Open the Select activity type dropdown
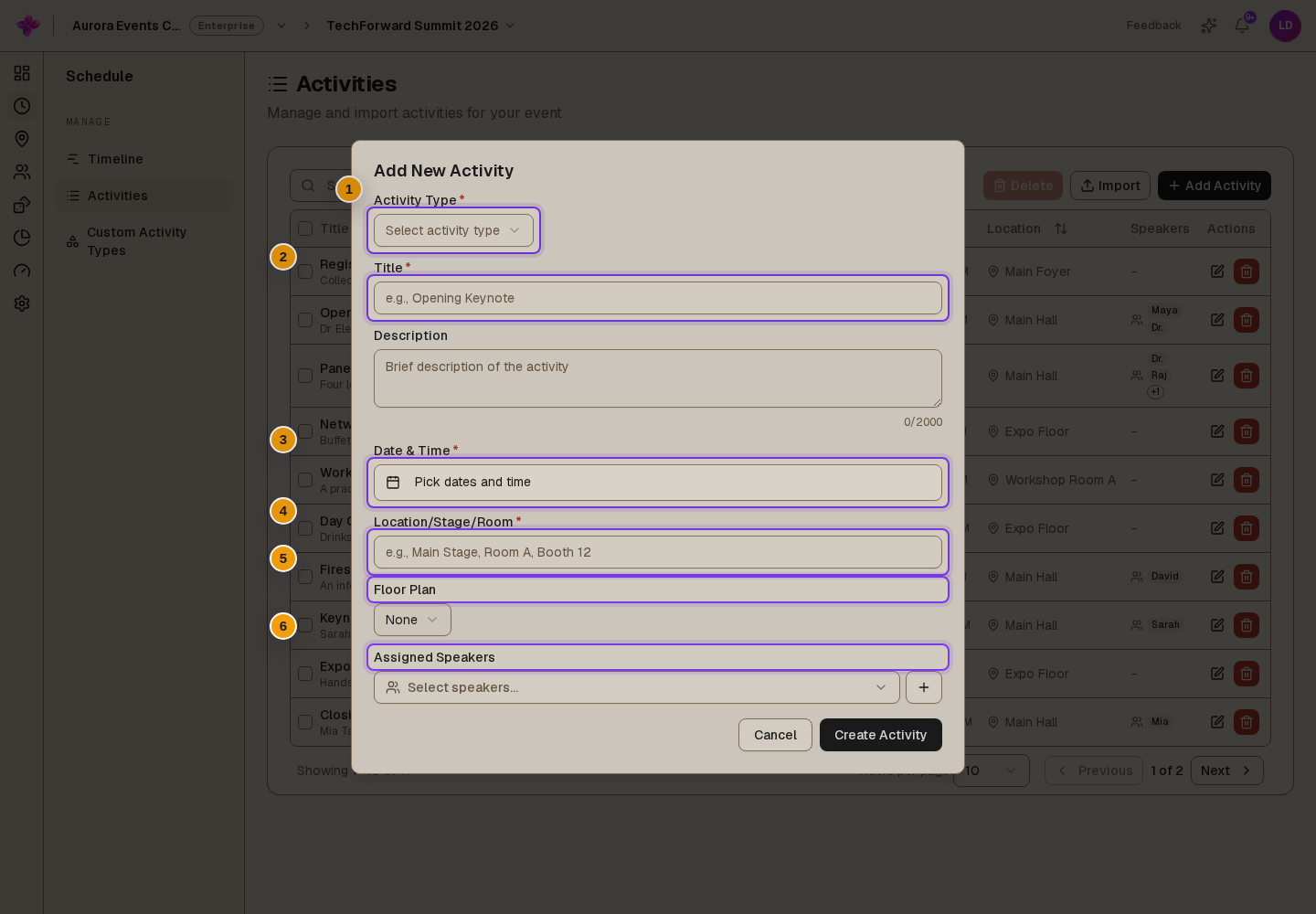This screenshot has width=1316, height=914. [453, 230]
